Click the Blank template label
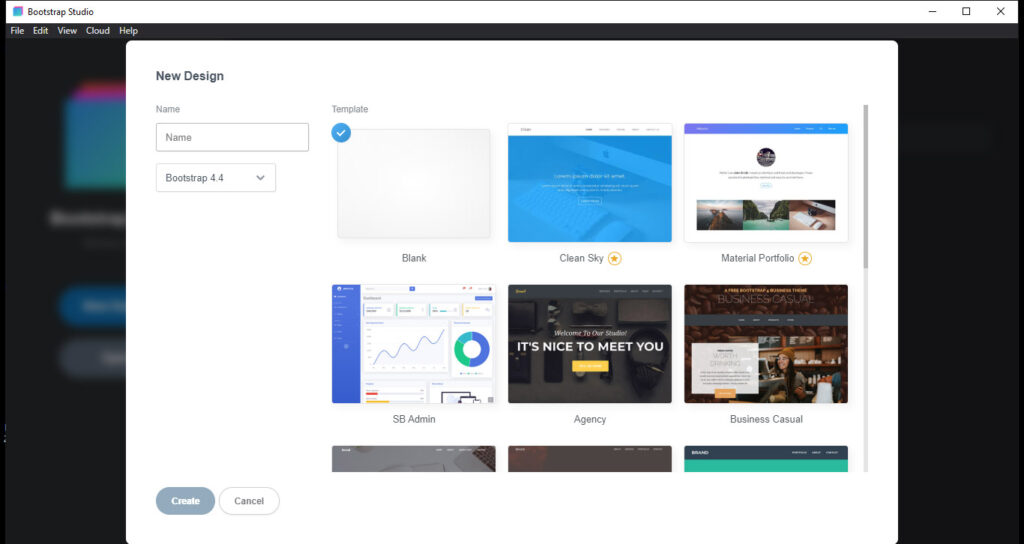 pyautogui.click(x=414, y=258)
